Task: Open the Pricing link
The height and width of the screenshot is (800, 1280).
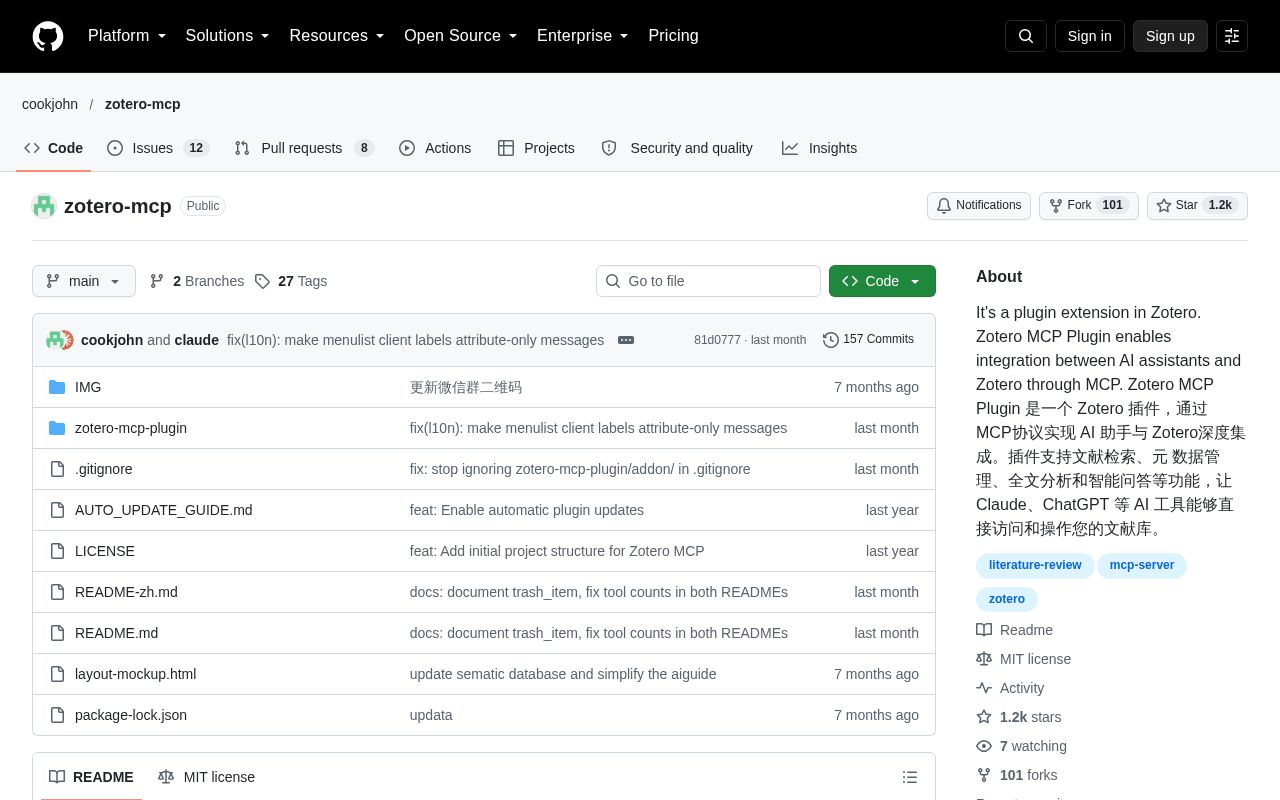Action: (x=673, y=36)
